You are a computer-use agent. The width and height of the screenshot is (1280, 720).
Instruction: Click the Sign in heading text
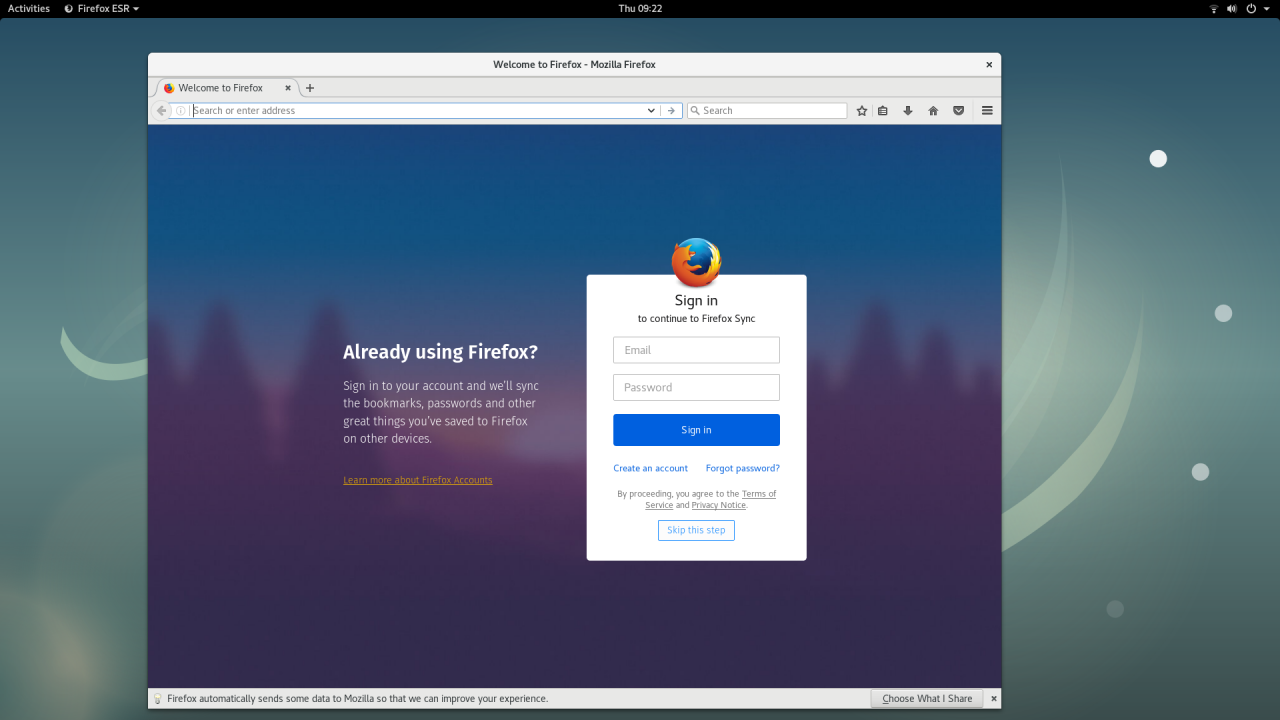(x=696, y=300)
